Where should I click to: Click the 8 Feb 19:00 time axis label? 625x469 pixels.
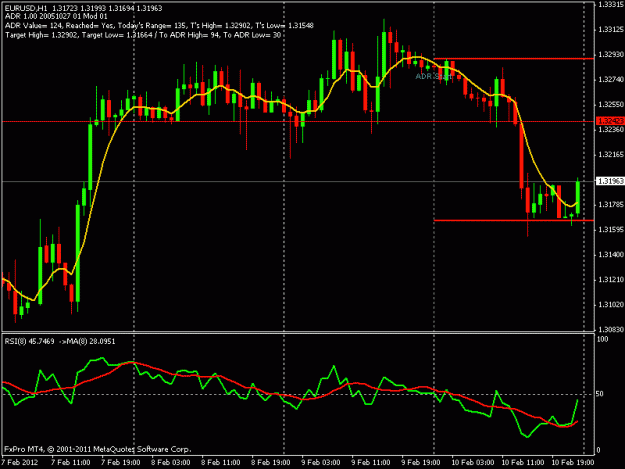pyautogui.click(x=270, y=462)
